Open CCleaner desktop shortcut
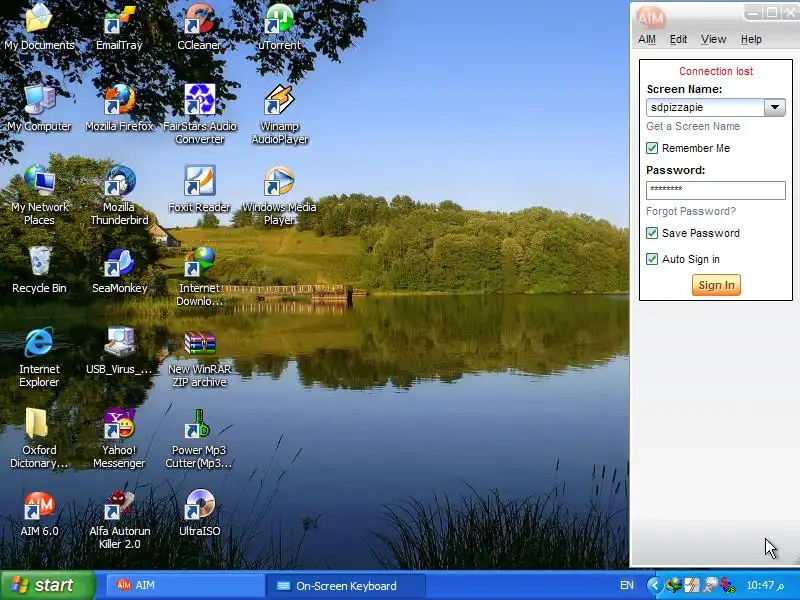The width and height of the screenshot is (800, 600). (x=199, y=27)
